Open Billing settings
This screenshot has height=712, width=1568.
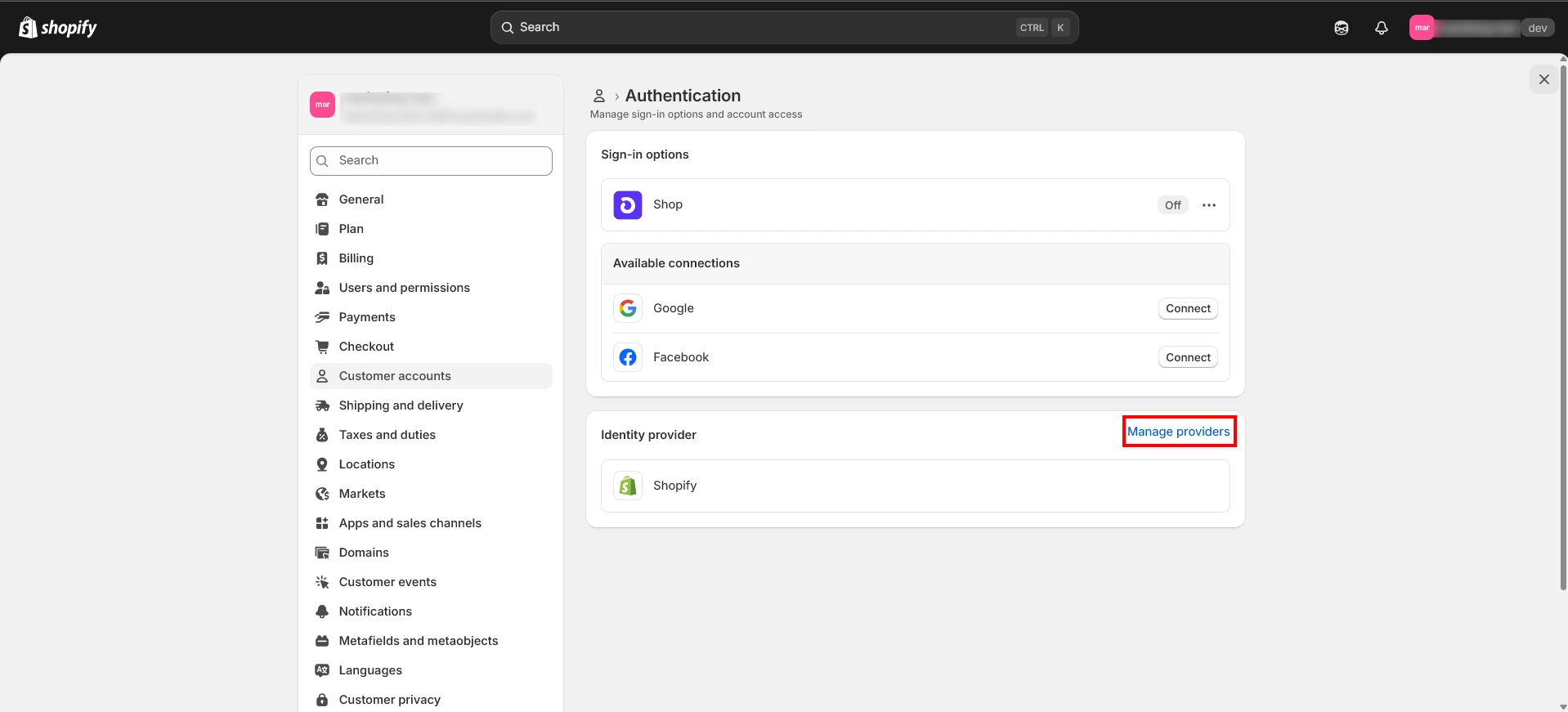tap(431, 258)
